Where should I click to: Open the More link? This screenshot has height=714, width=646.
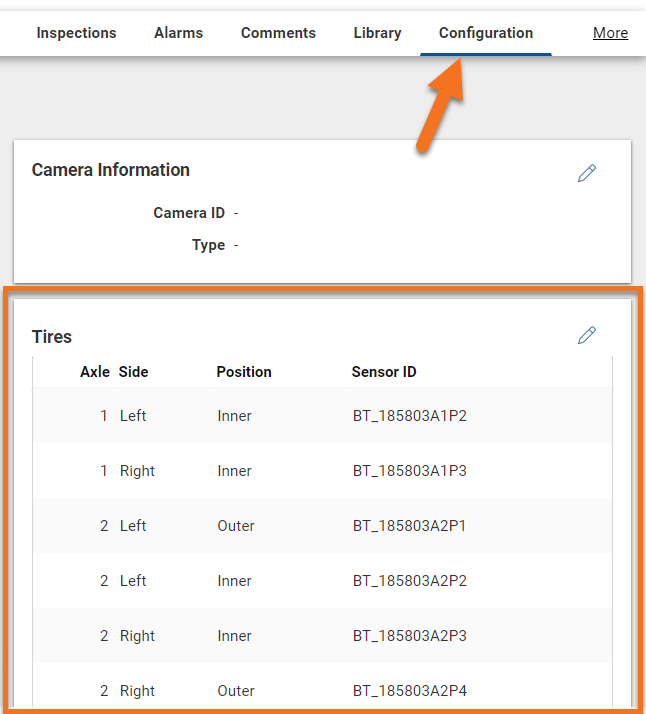pos(610,33)
